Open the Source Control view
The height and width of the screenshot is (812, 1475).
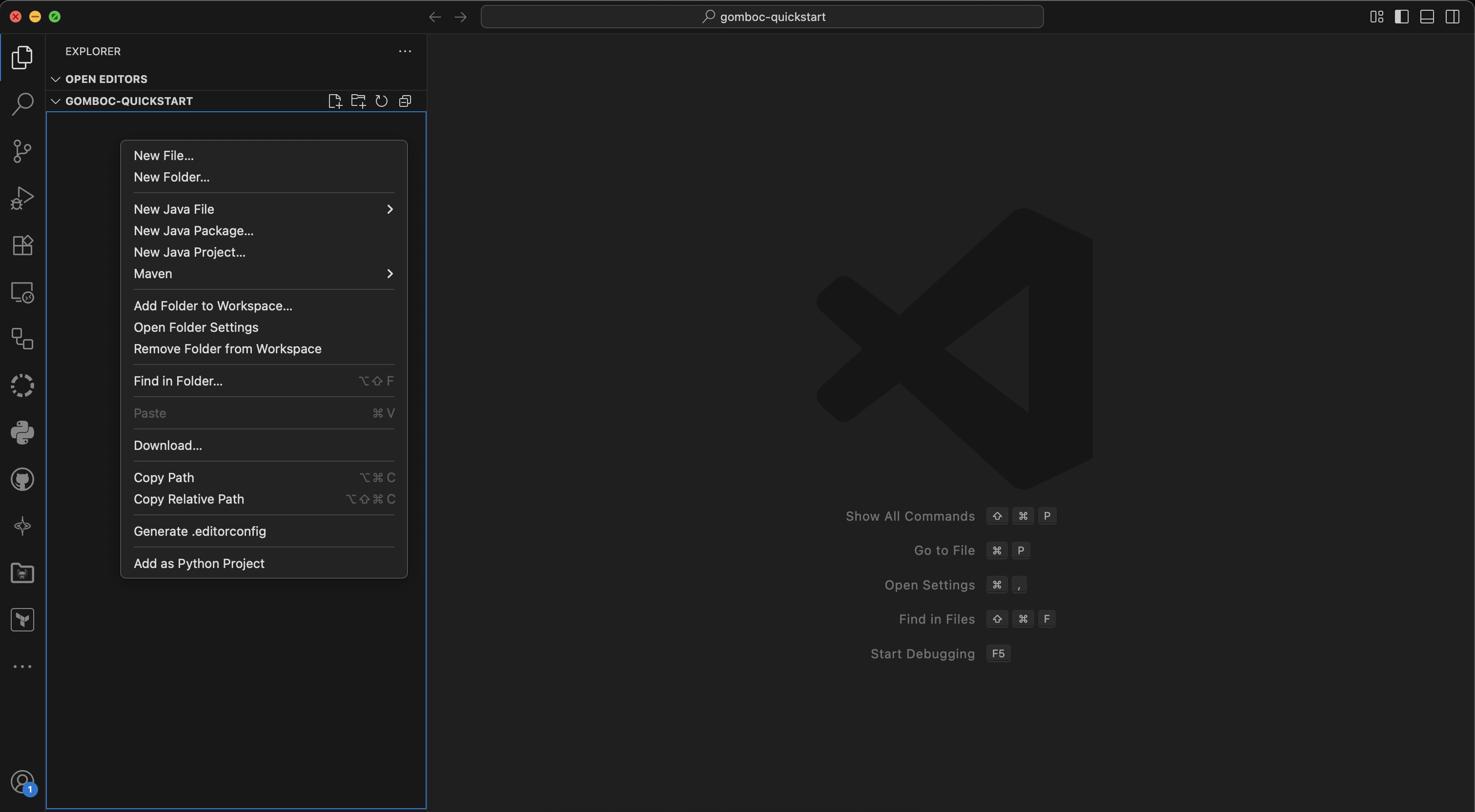point(22,151)
